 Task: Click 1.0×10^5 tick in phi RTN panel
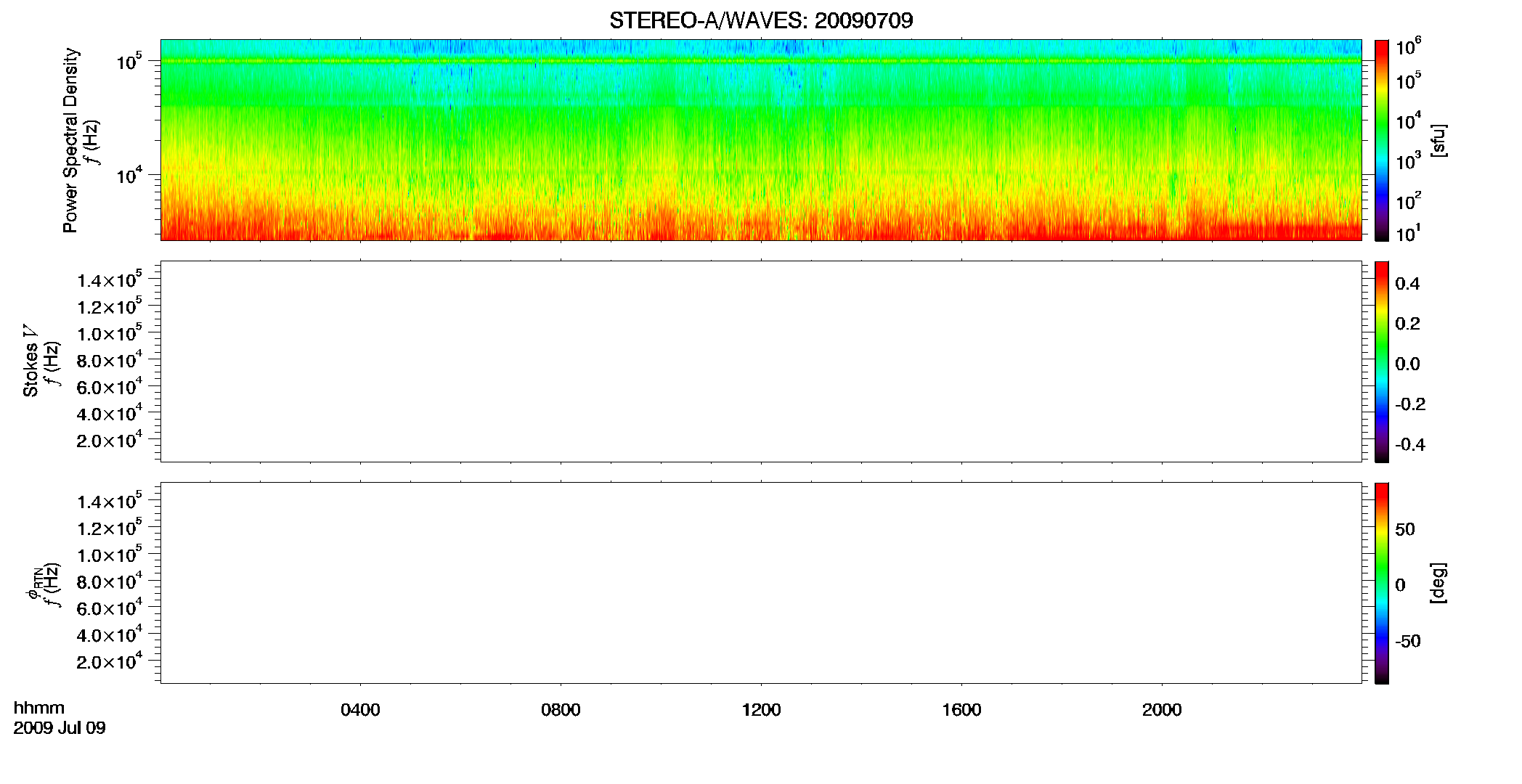(x=110, y=554)
